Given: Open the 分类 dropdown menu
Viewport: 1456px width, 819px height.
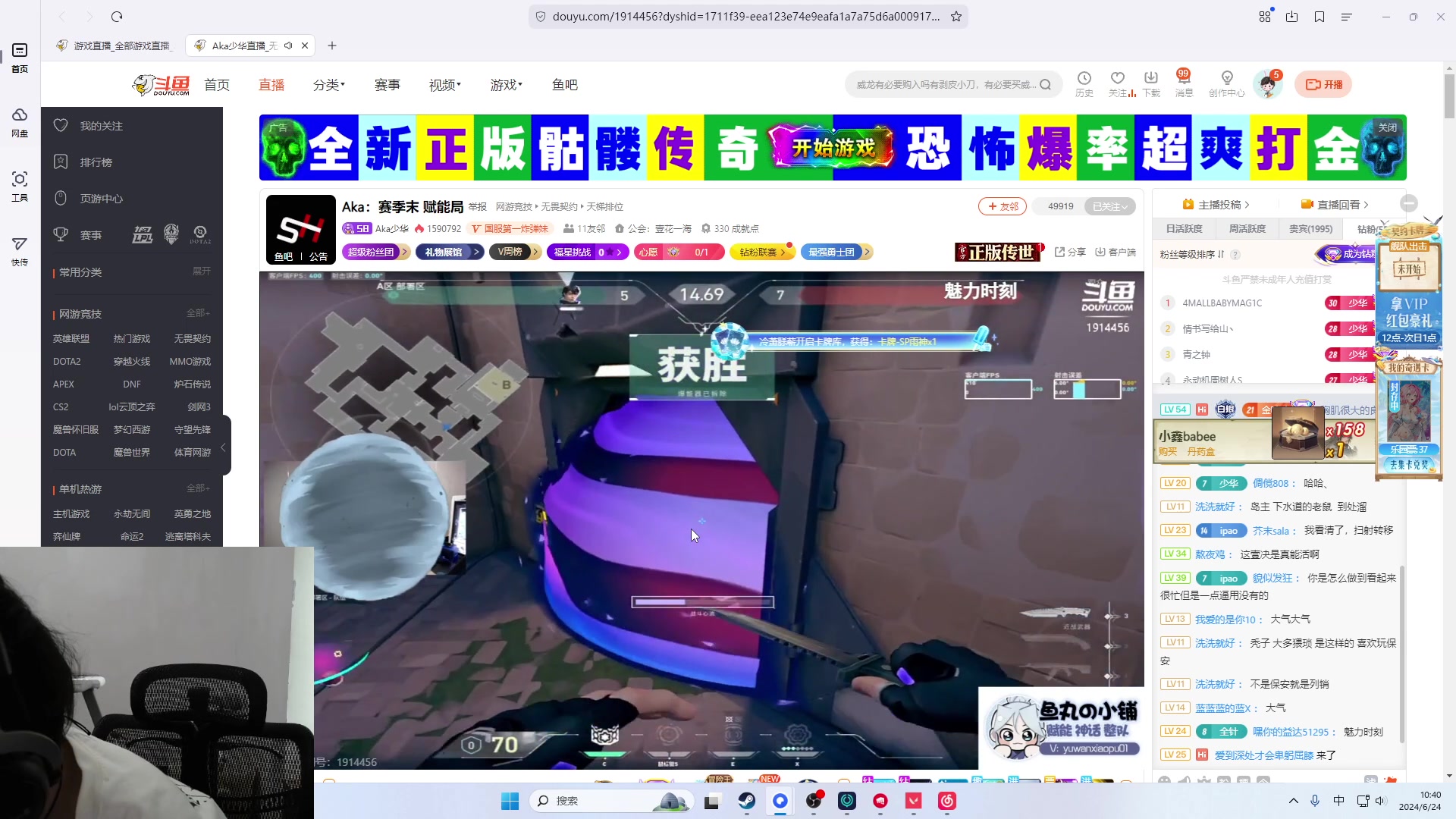Looking at the screenshot, I should tap(329, 85).
